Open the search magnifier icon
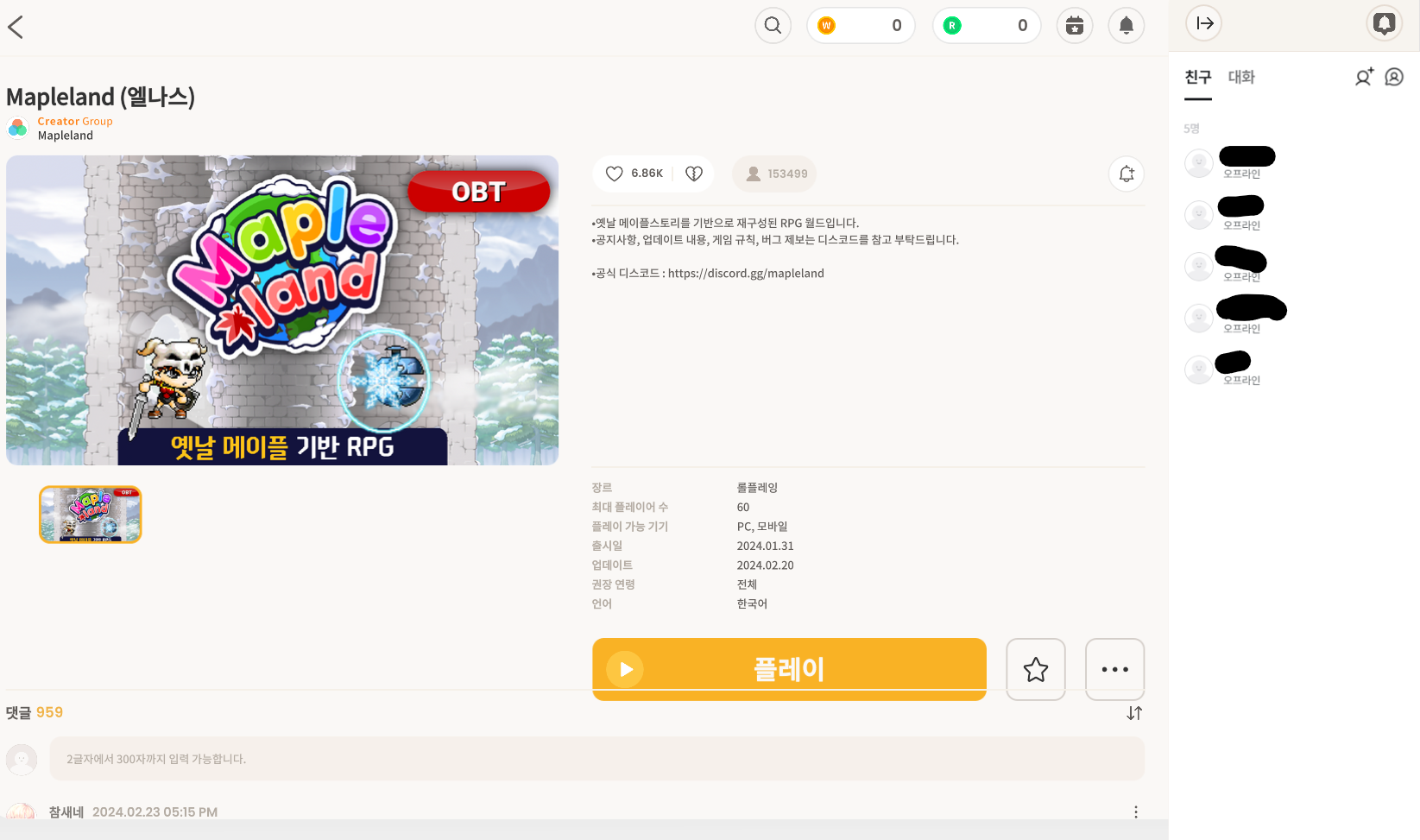The width and height of the screenshot is (1420, 840). pyautogui.click(x=773, y=25)
